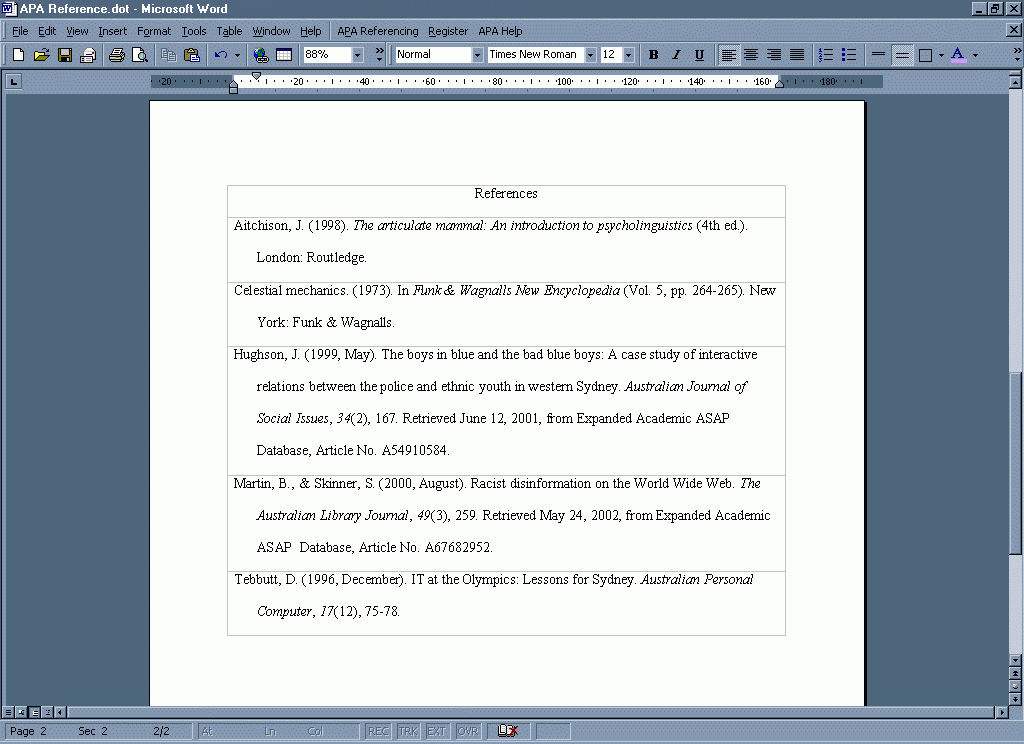The width and height of the screenshot is (1024, 744).
Task: Toggle EXT extend selection indicator
Action: (436, 731)
